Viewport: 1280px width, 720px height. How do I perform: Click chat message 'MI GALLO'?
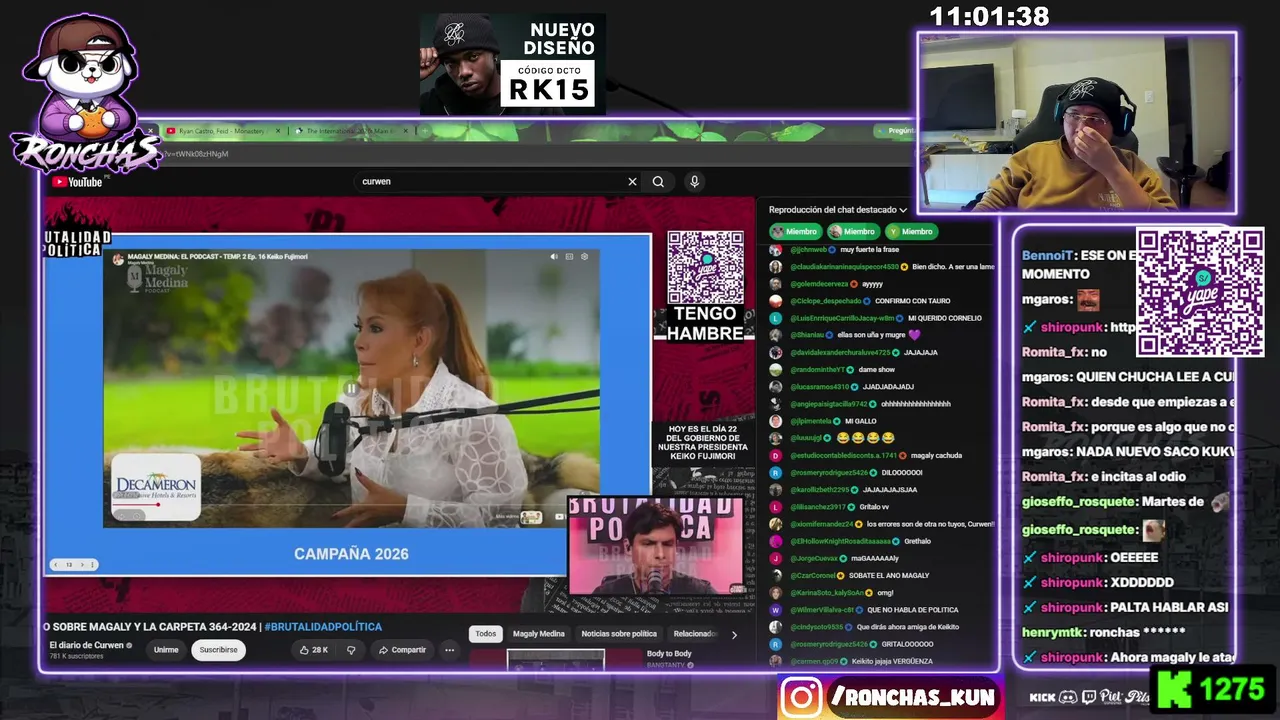tap(860, 421)
